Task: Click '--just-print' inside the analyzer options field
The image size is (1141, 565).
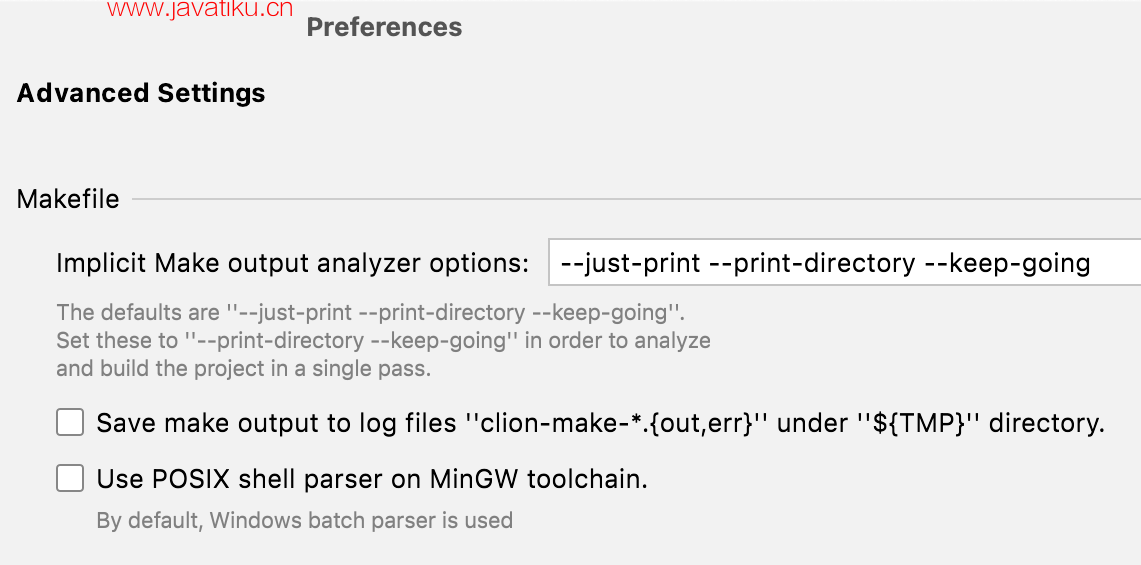Action: tap(630, 264)
